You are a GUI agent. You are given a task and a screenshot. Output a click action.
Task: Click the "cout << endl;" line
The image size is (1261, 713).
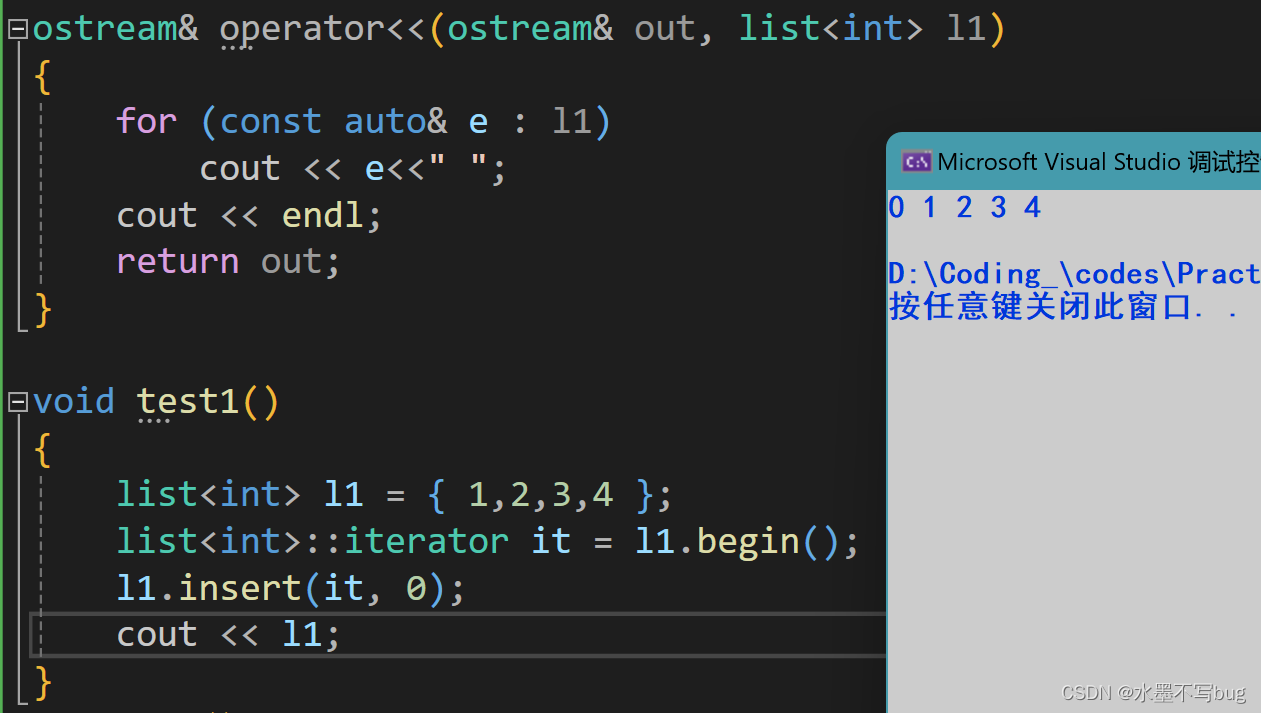249,215
